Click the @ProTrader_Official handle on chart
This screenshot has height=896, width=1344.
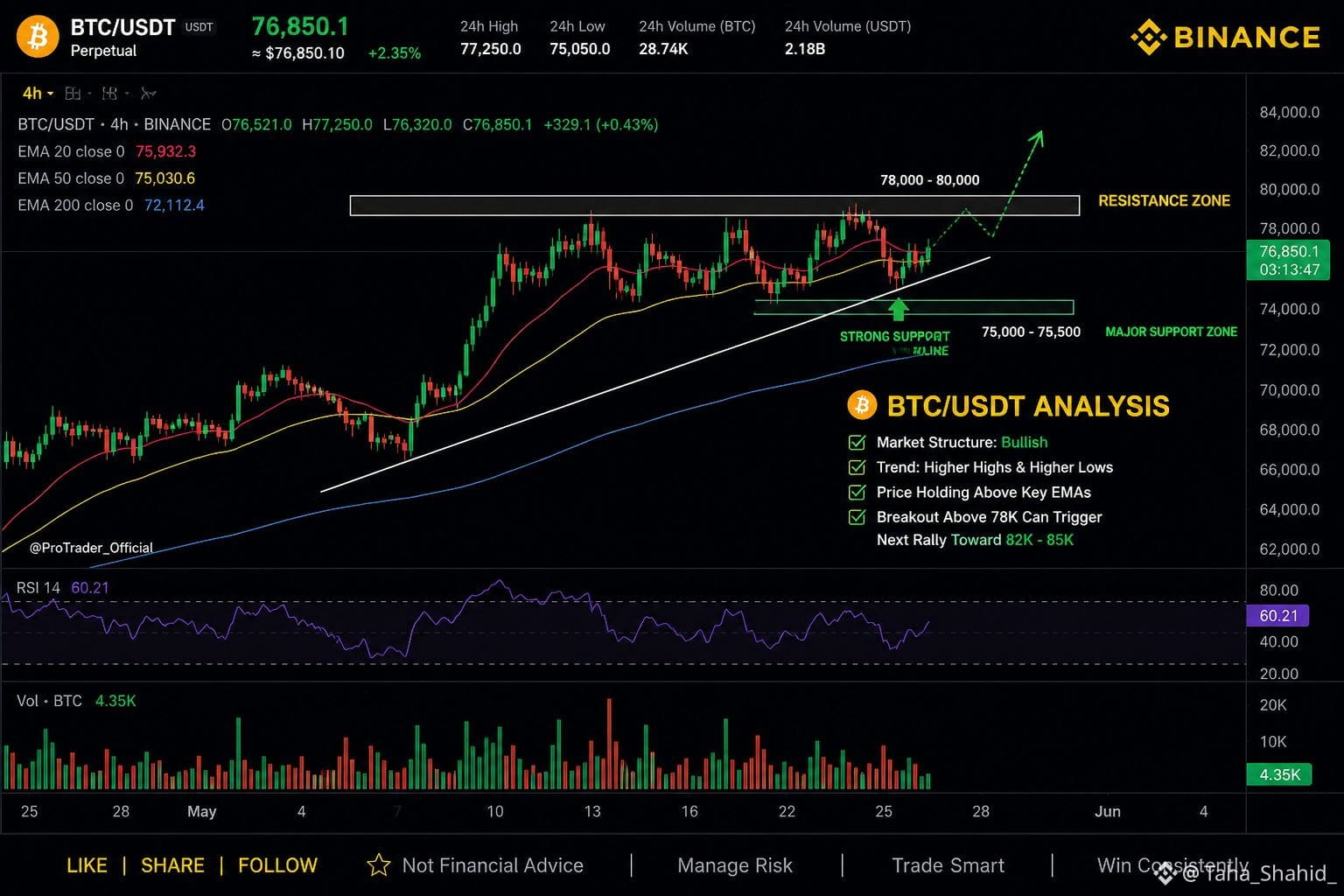pyautogui.click(x=91, y=548)
